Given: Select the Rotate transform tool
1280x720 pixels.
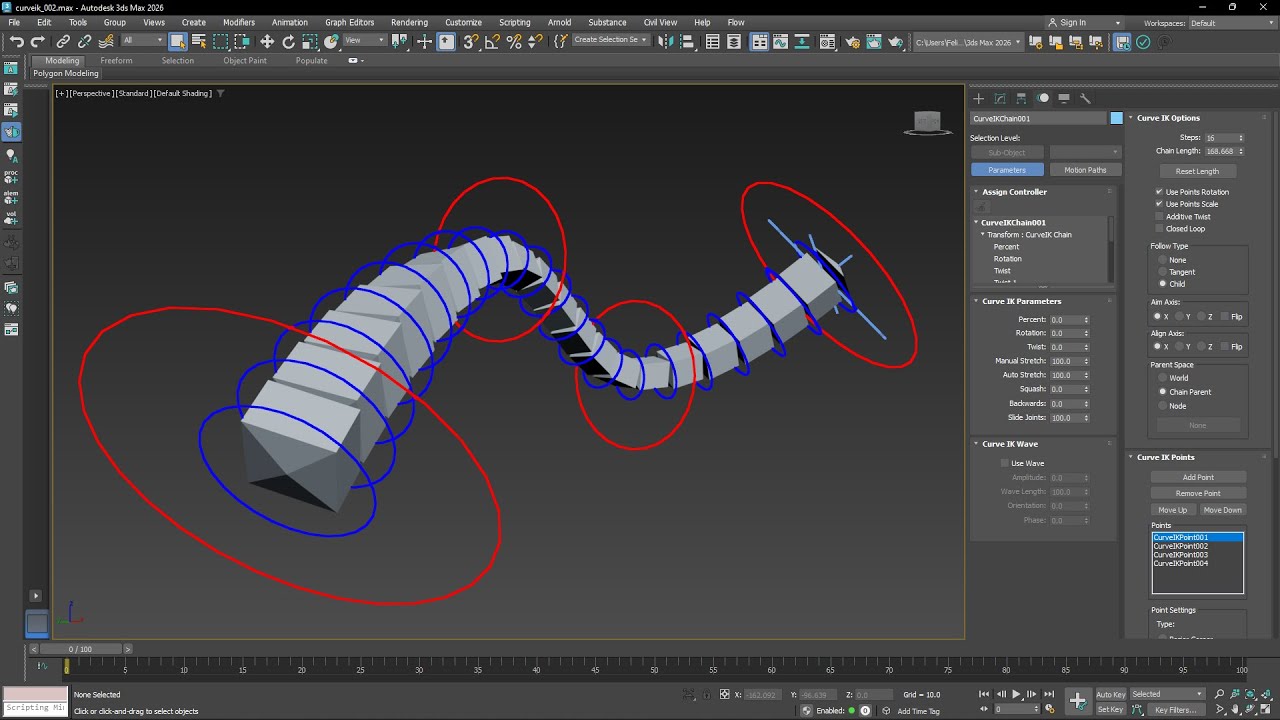Looking at the screenshot, I should click(x=289, y=42).
